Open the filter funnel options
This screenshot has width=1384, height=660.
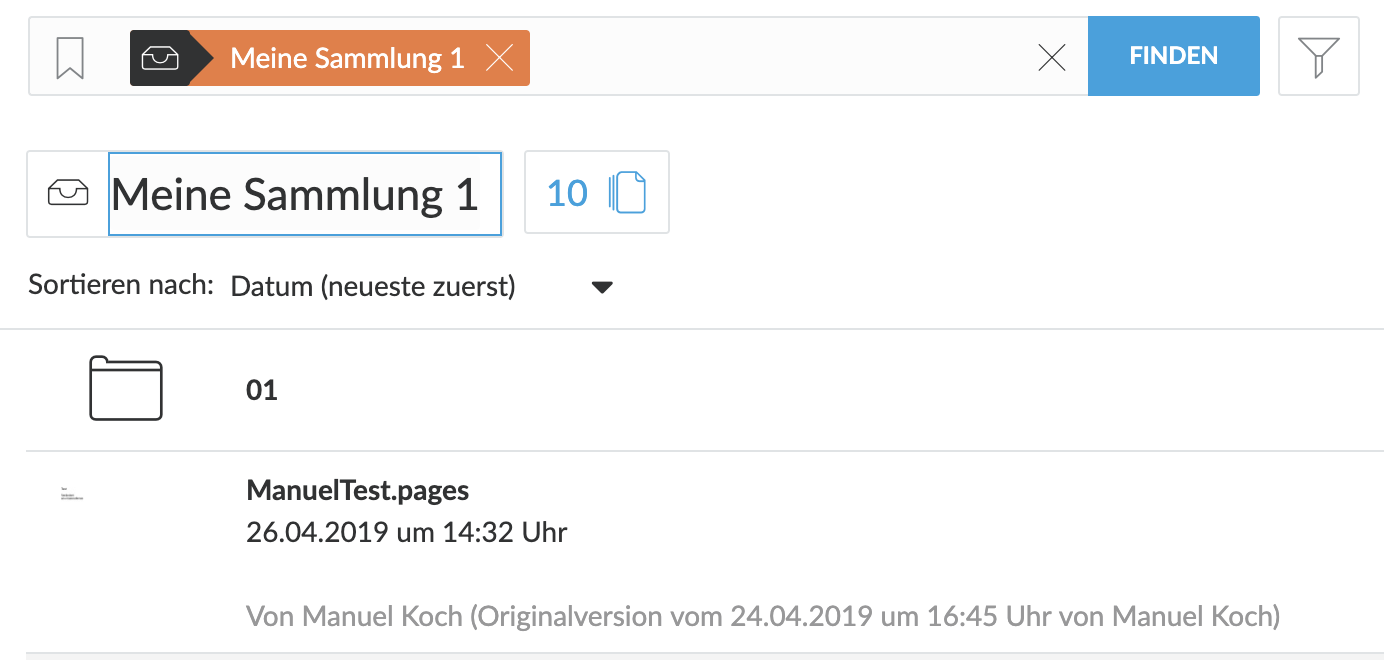pyautogui.click(x=1319, y=56)
